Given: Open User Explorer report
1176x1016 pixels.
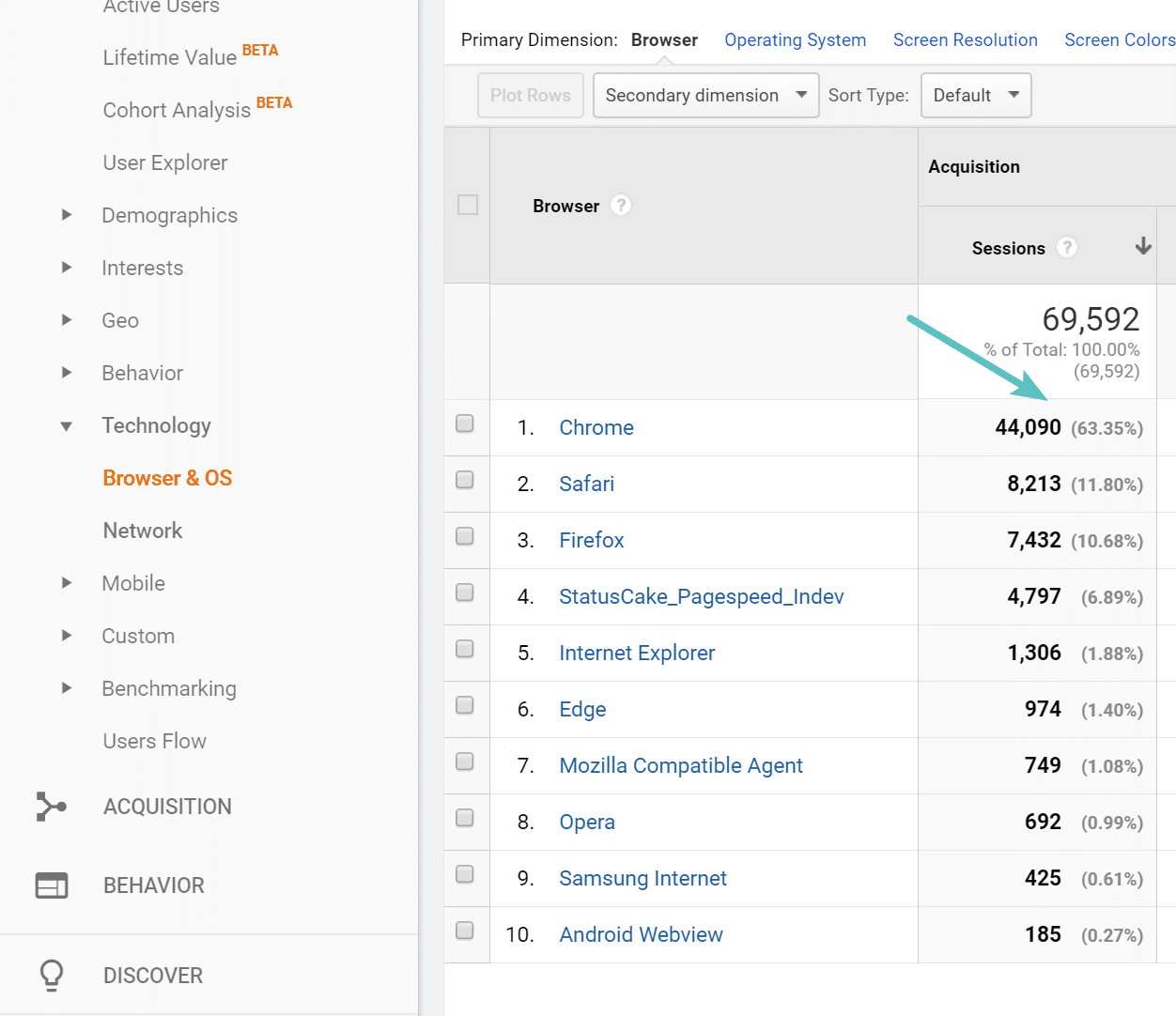Looking at the screenshot, I should (165, 162).
